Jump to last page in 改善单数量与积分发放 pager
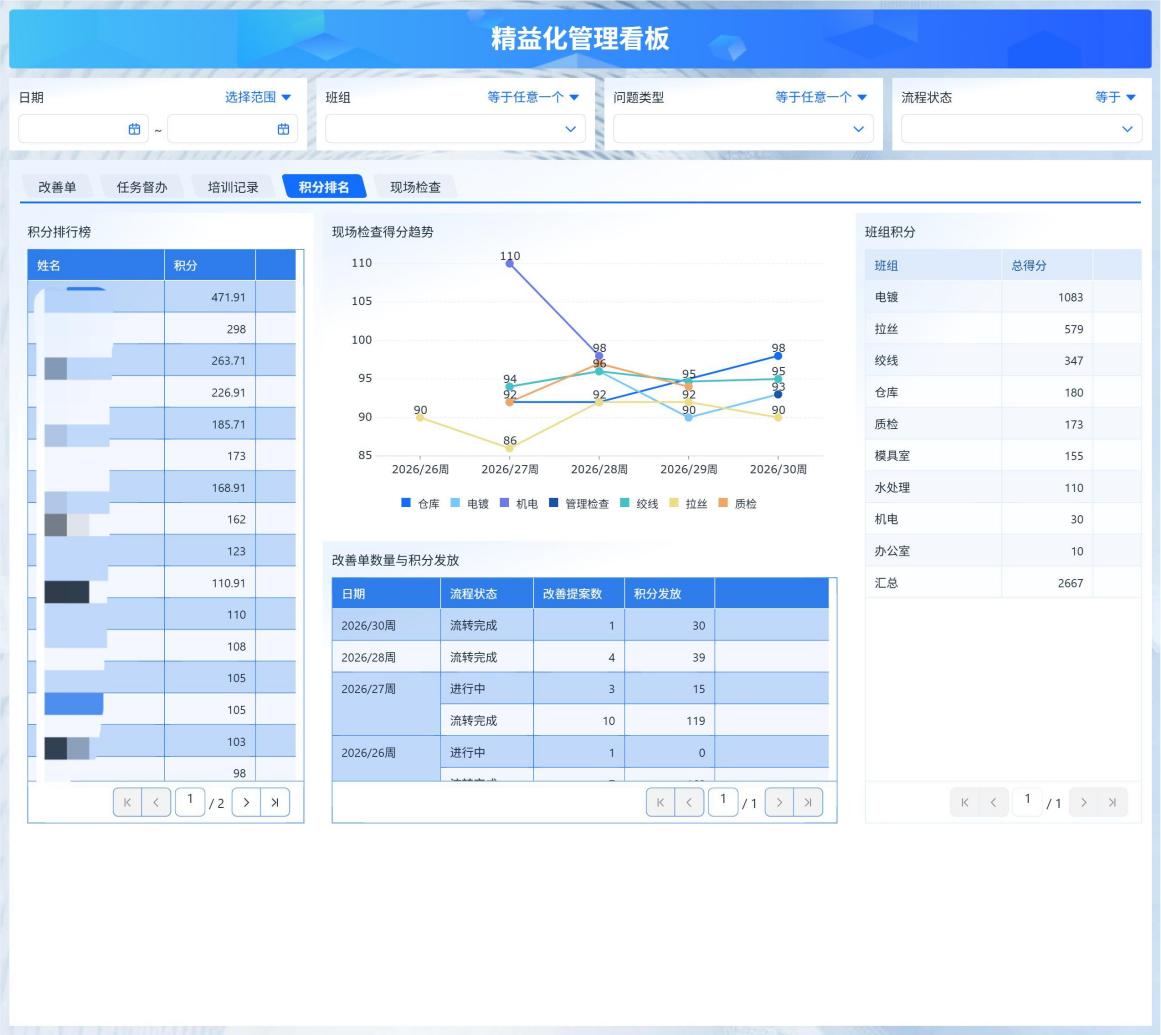This screenshot has height=1035, width=1161. coord(808,802)
